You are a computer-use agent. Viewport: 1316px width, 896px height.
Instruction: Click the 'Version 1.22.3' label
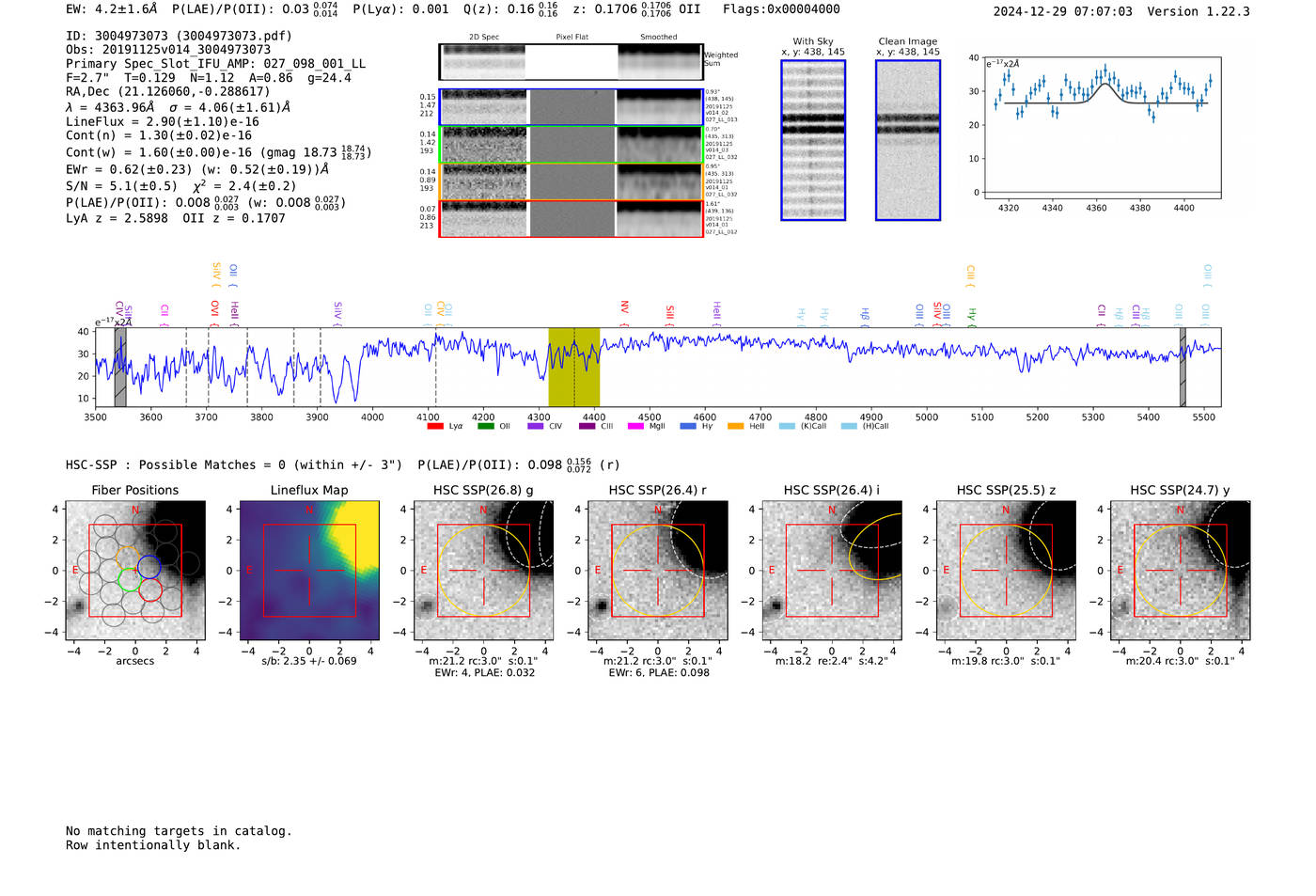1198,11
